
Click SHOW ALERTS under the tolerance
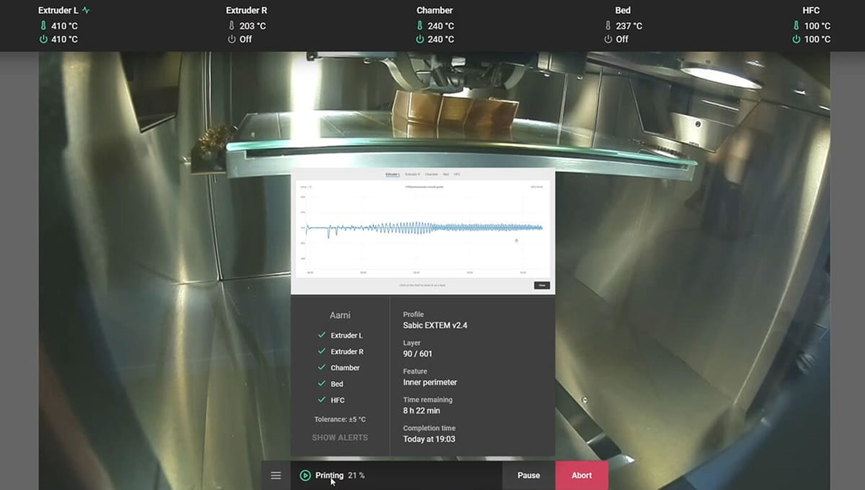click(x=340, y=438)
